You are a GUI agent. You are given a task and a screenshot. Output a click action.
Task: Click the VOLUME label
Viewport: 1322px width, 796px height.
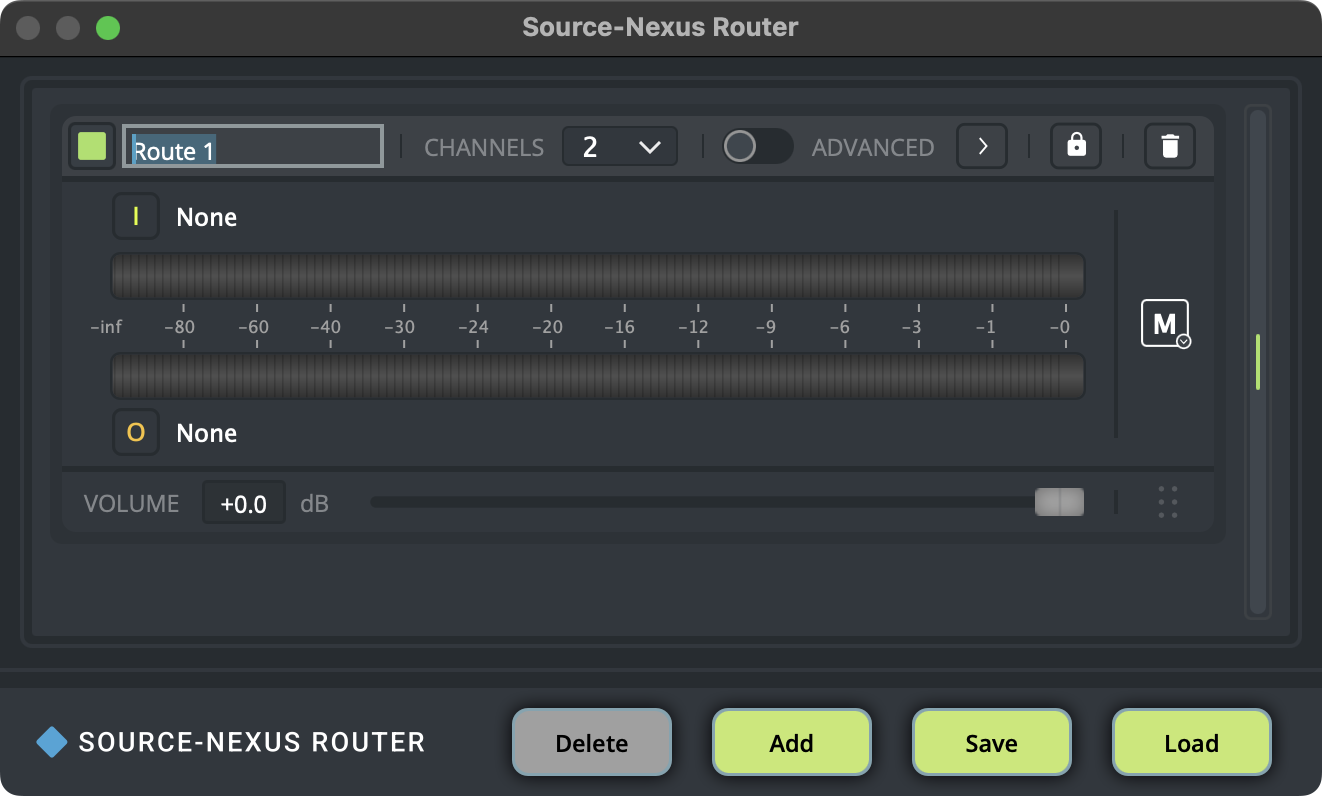[x=132, y=503]
